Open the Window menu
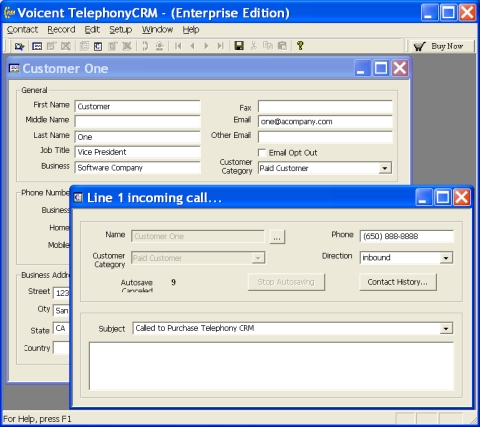This screenshot has height=427, width=480. (157, 30)
